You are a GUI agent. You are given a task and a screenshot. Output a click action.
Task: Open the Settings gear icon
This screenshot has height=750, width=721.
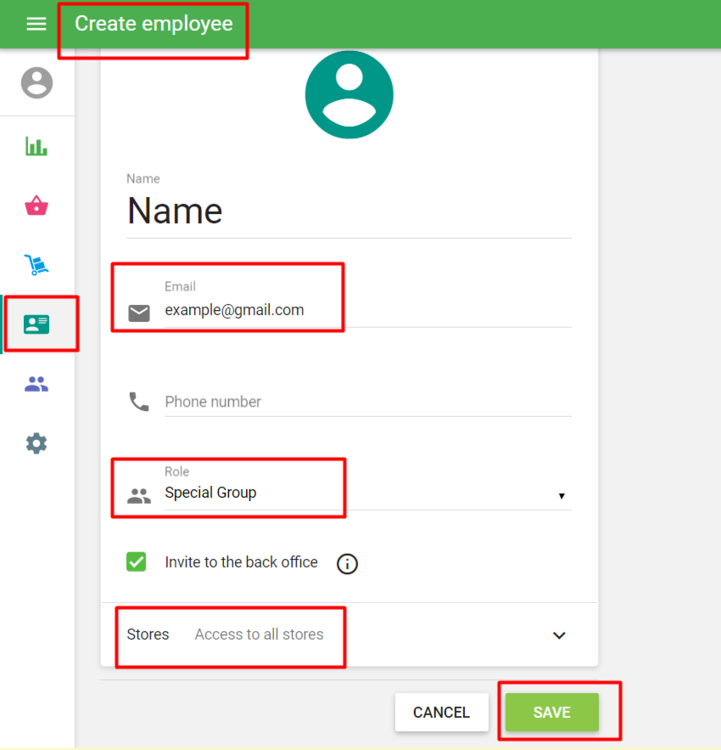coord(37,443)
